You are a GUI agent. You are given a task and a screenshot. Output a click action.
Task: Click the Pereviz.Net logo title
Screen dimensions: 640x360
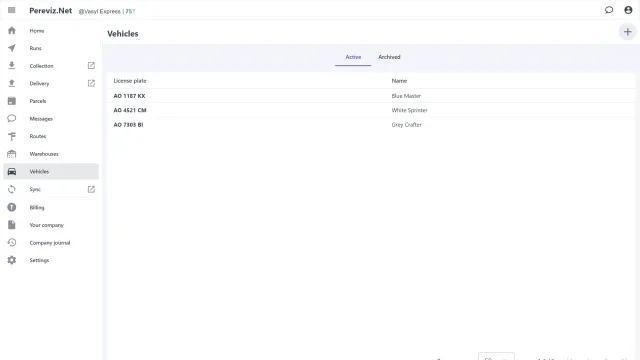click(51, 11)
